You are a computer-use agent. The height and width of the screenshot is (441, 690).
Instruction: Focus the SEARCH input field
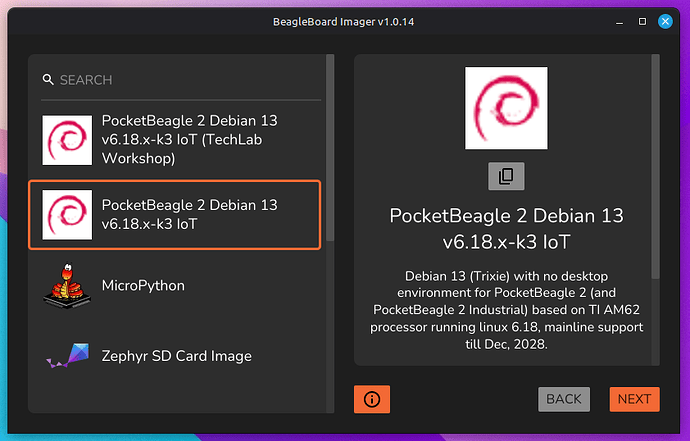coord(181,80)
